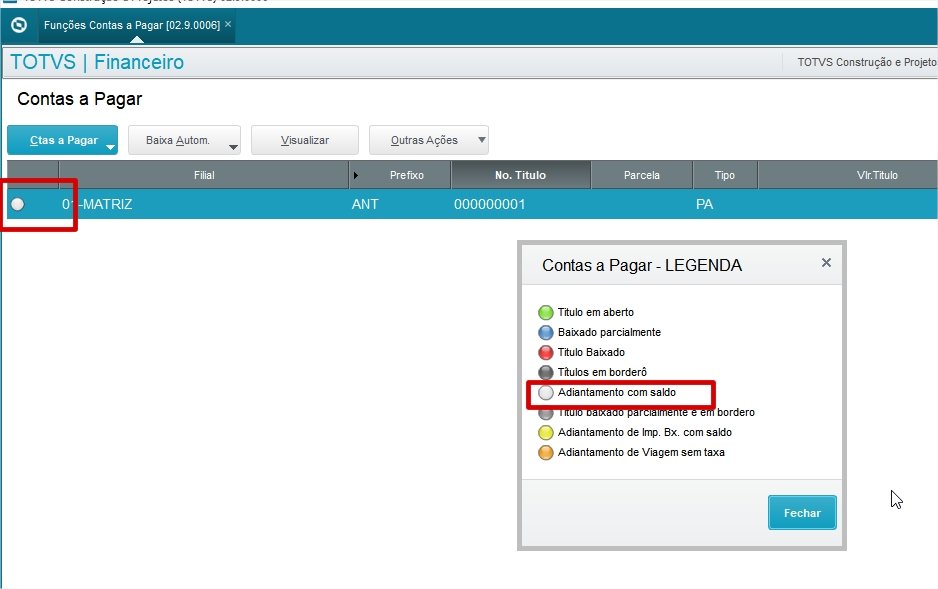Viewport: 938px width, 589px height.
Task: Expand the Baixa Autom. dropdown arrow
Action: tap(233, 147)
